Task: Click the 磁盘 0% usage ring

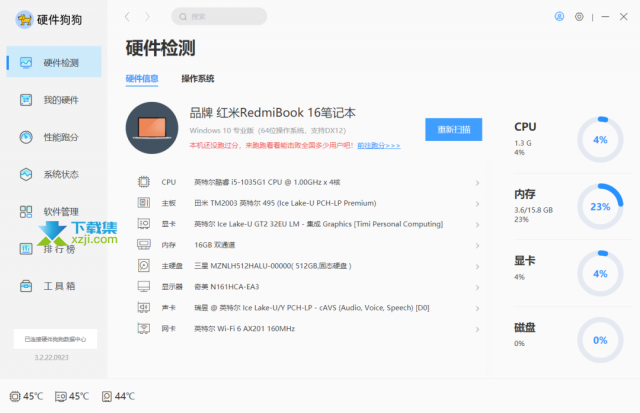Action: 600,340
